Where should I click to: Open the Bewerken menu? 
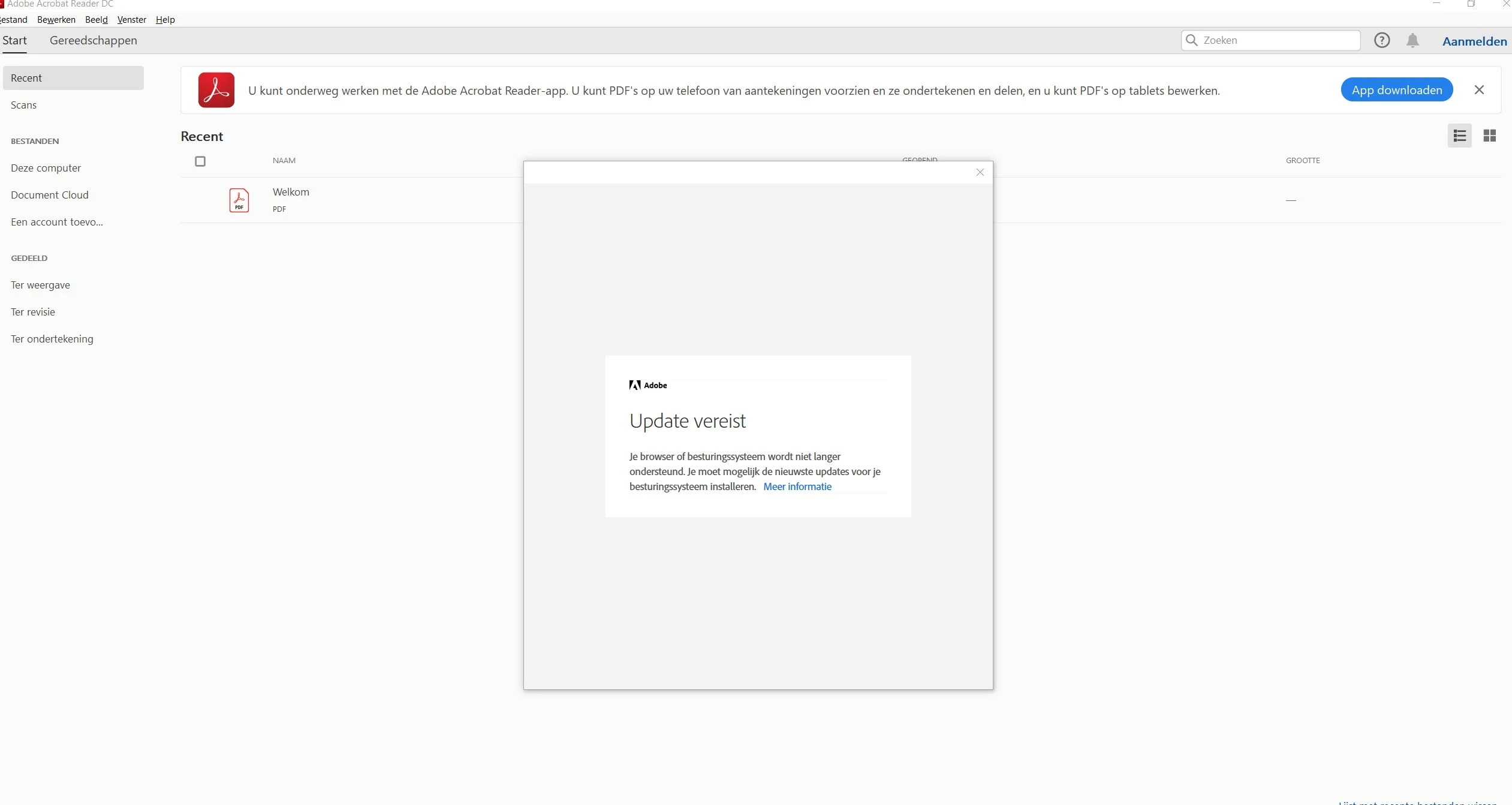pos(56,20)
